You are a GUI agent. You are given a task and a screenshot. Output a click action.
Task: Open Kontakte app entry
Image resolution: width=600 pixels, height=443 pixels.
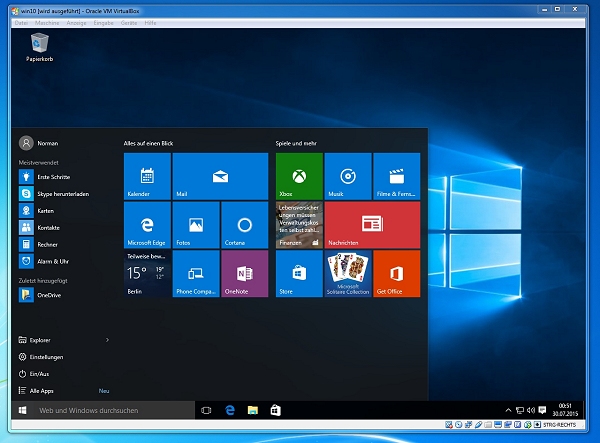63,227
